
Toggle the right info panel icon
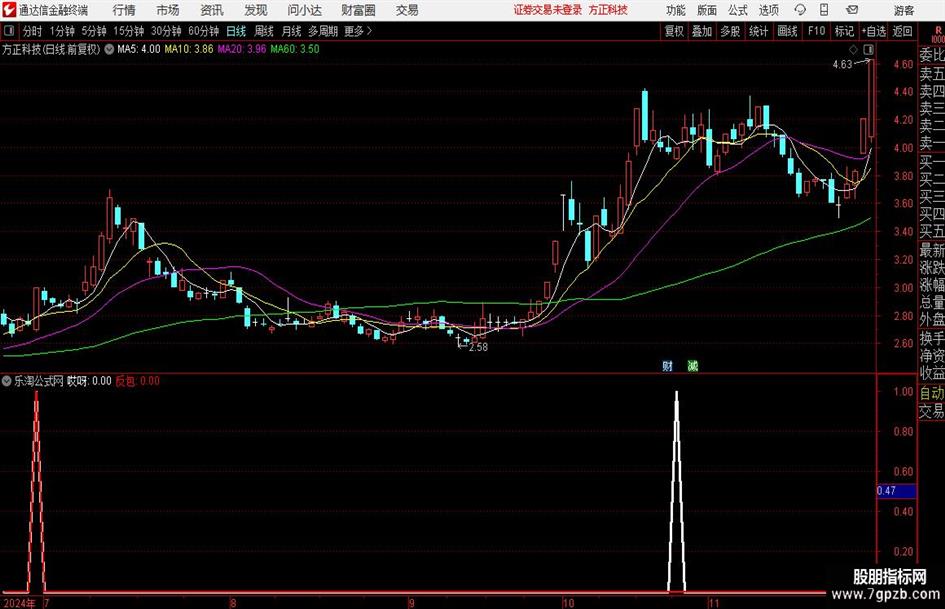(868, 49)
